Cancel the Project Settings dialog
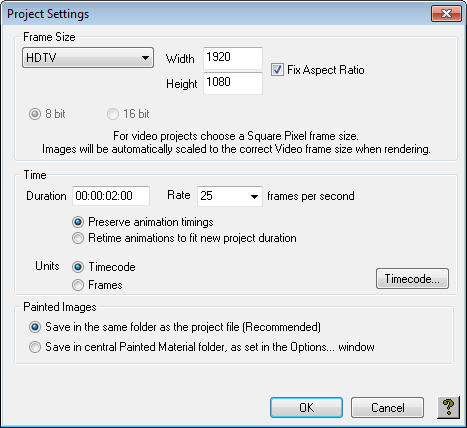The width and height of the screenshot is (467, 428). 387,407
